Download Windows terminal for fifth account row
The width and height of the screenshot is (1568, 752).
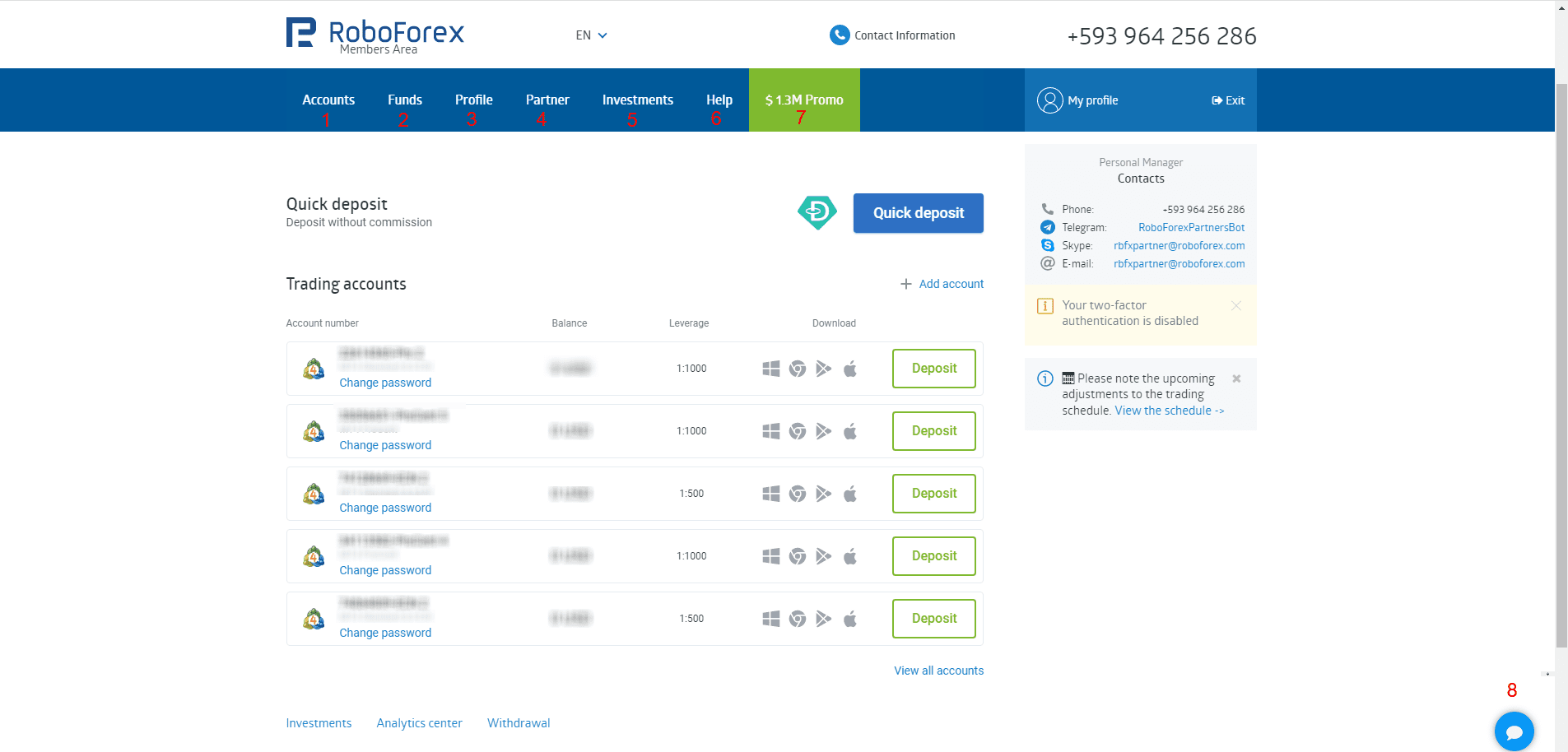(770, 619)
